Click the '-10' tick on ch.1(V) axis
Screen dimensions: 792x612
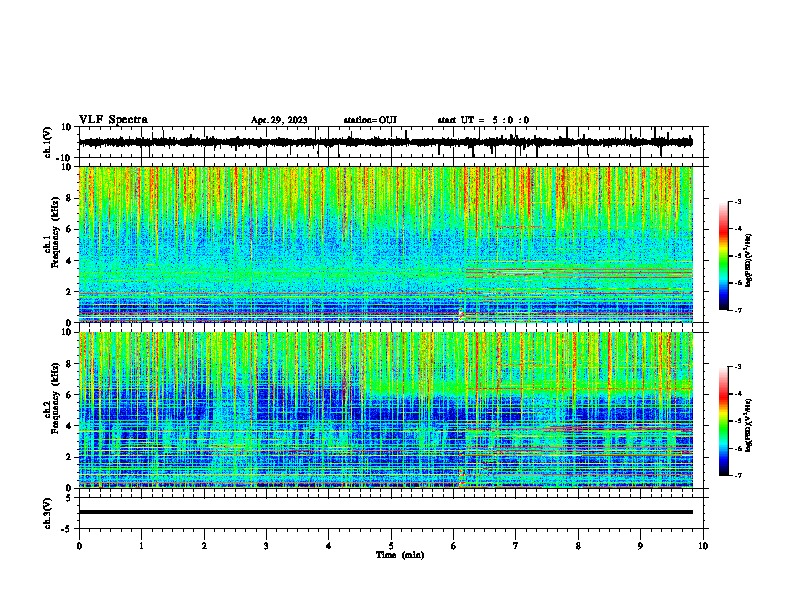pos(65,158)
